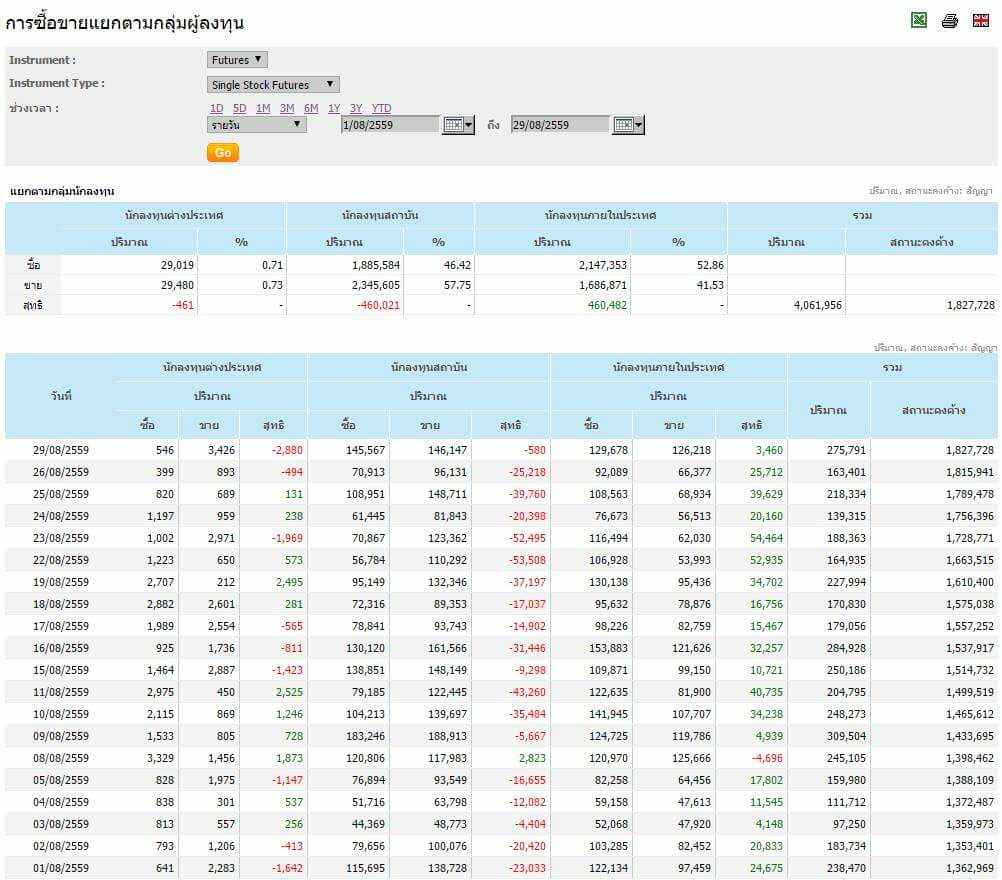
Task: Select the 1Y time range link
Action: point(334,108)
